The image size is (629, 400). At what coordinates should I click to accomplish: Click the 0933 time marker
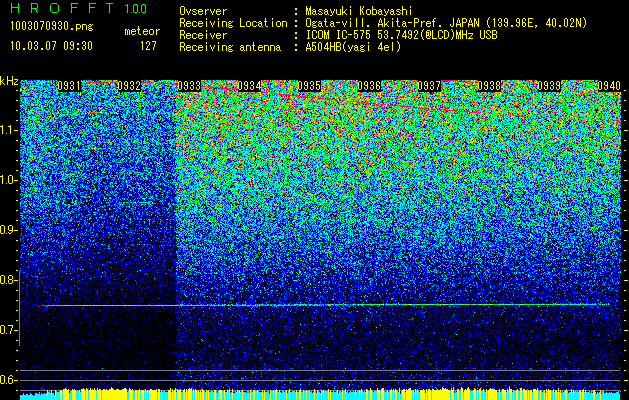189,86
